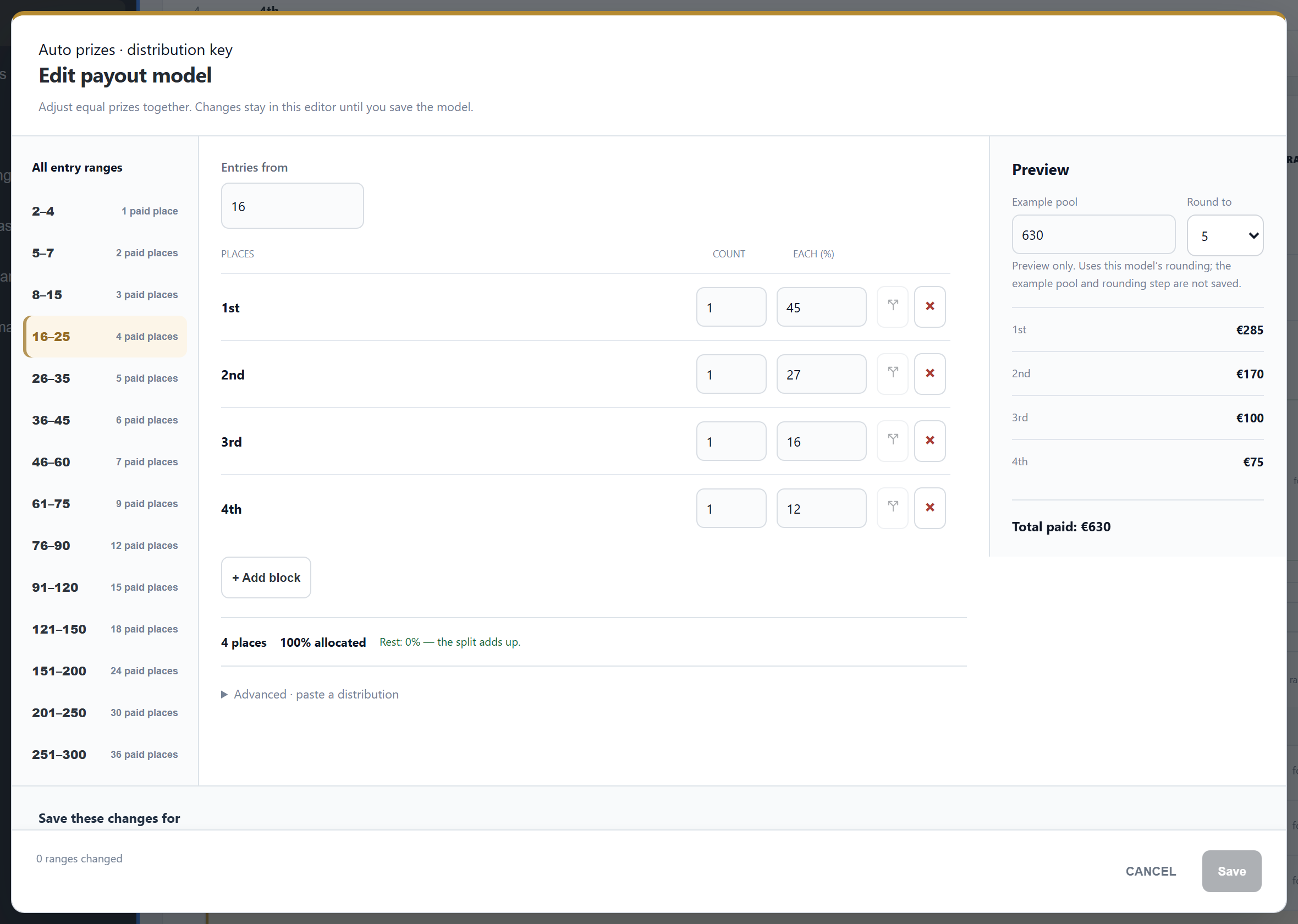Select the 8–15 entry range

coord(105,295)
